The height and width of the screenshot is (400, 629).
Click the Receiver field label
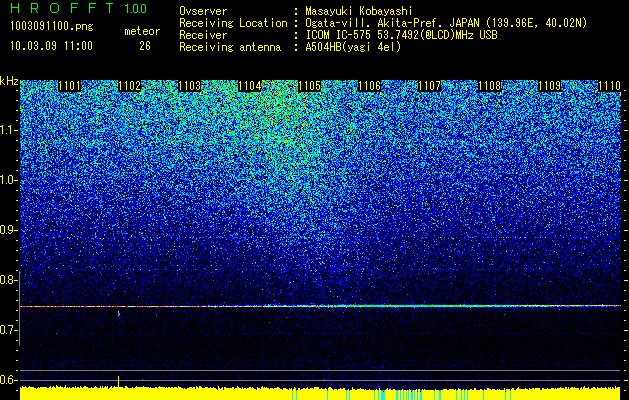tap(203, 35)
